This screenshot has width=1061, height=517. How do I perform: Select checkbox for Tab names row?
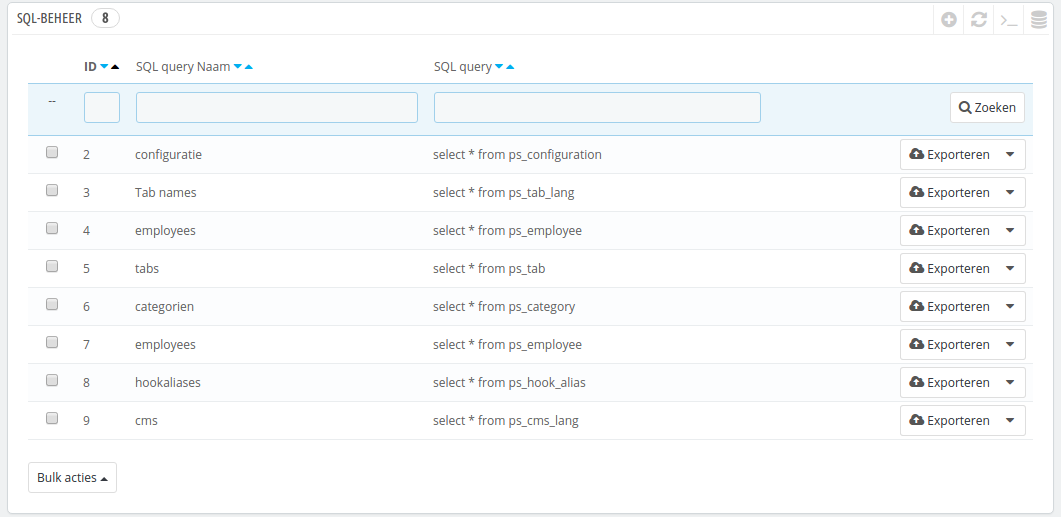click(51, 190)
